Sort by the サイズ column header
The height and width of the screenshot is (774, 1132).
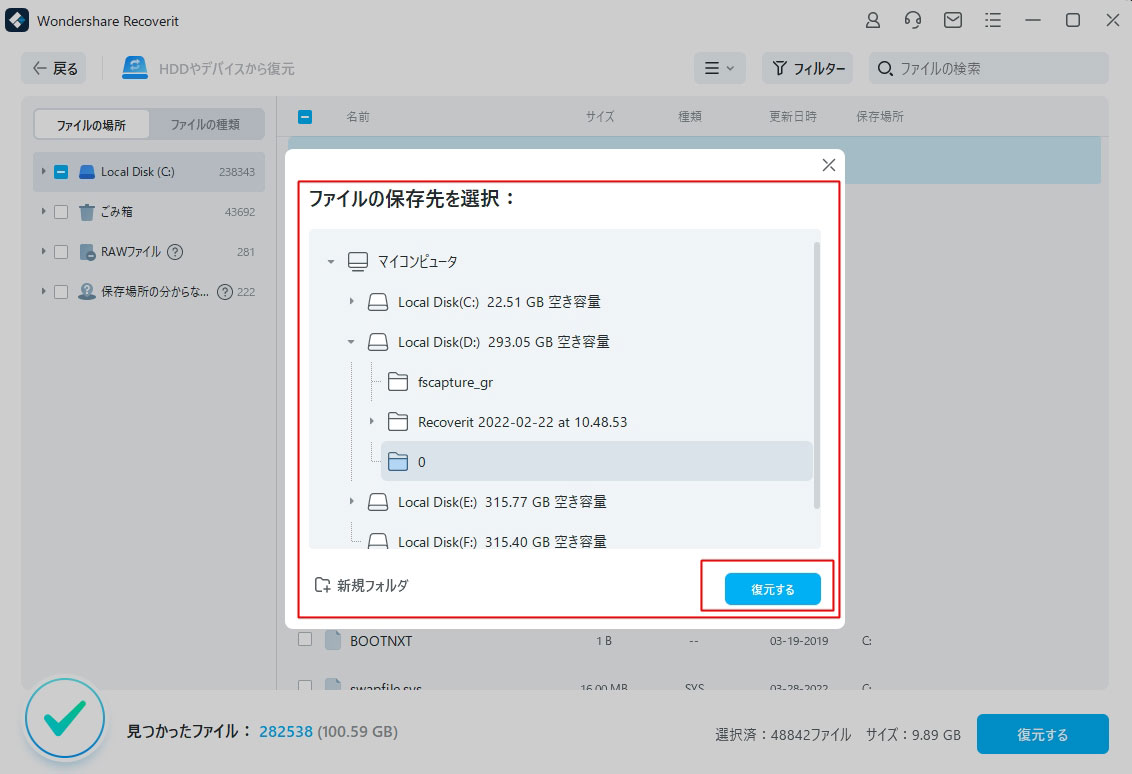tap(600, 116)
